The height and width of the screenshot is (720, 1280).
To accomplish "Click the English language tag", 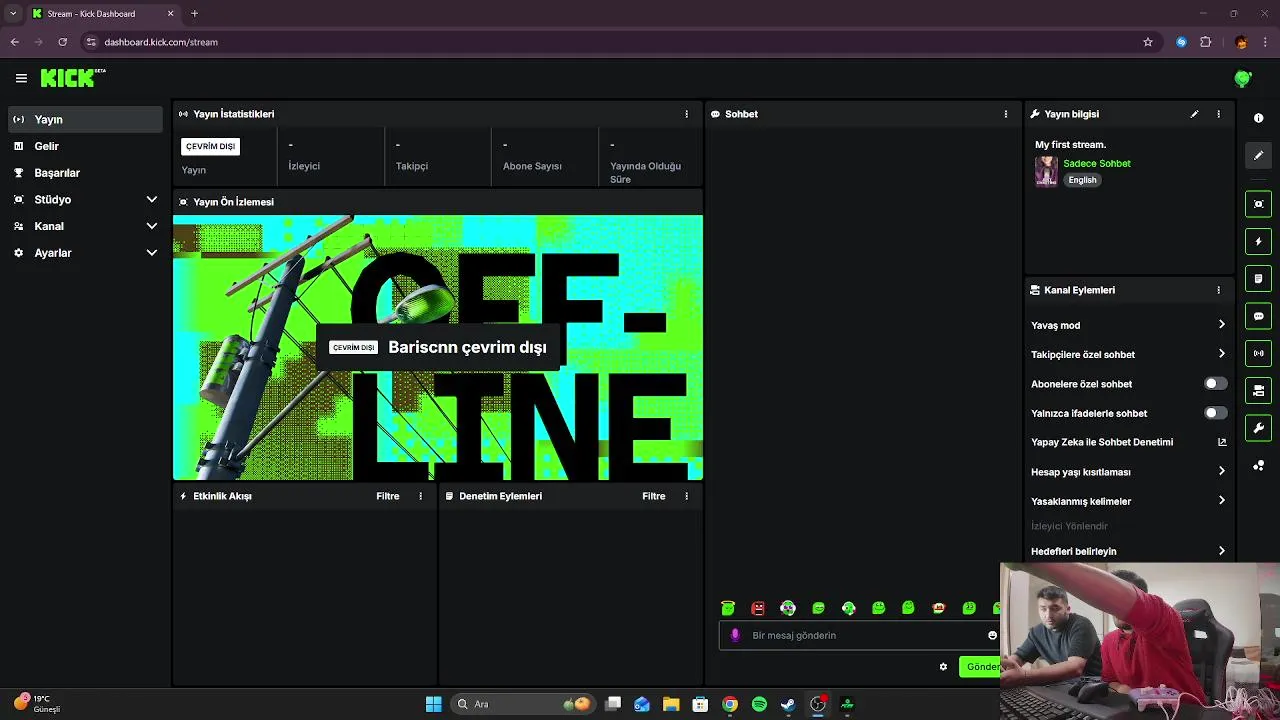I will (1082, 180).
